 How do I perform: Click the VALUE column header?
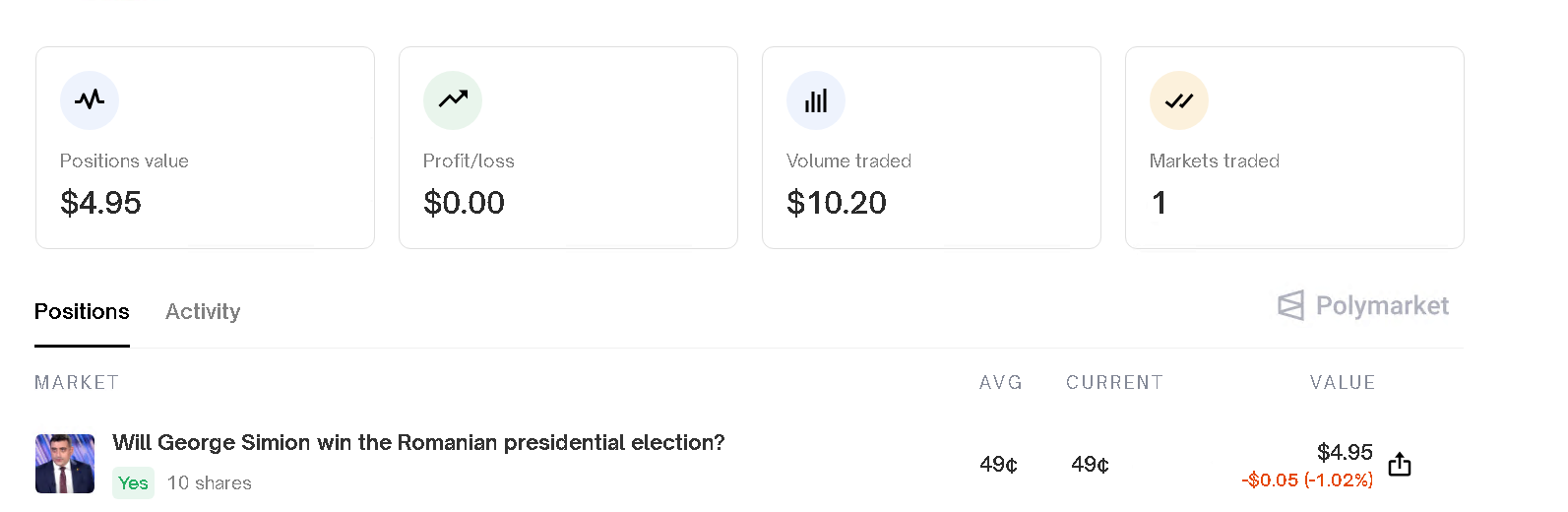click(1343, 382)
